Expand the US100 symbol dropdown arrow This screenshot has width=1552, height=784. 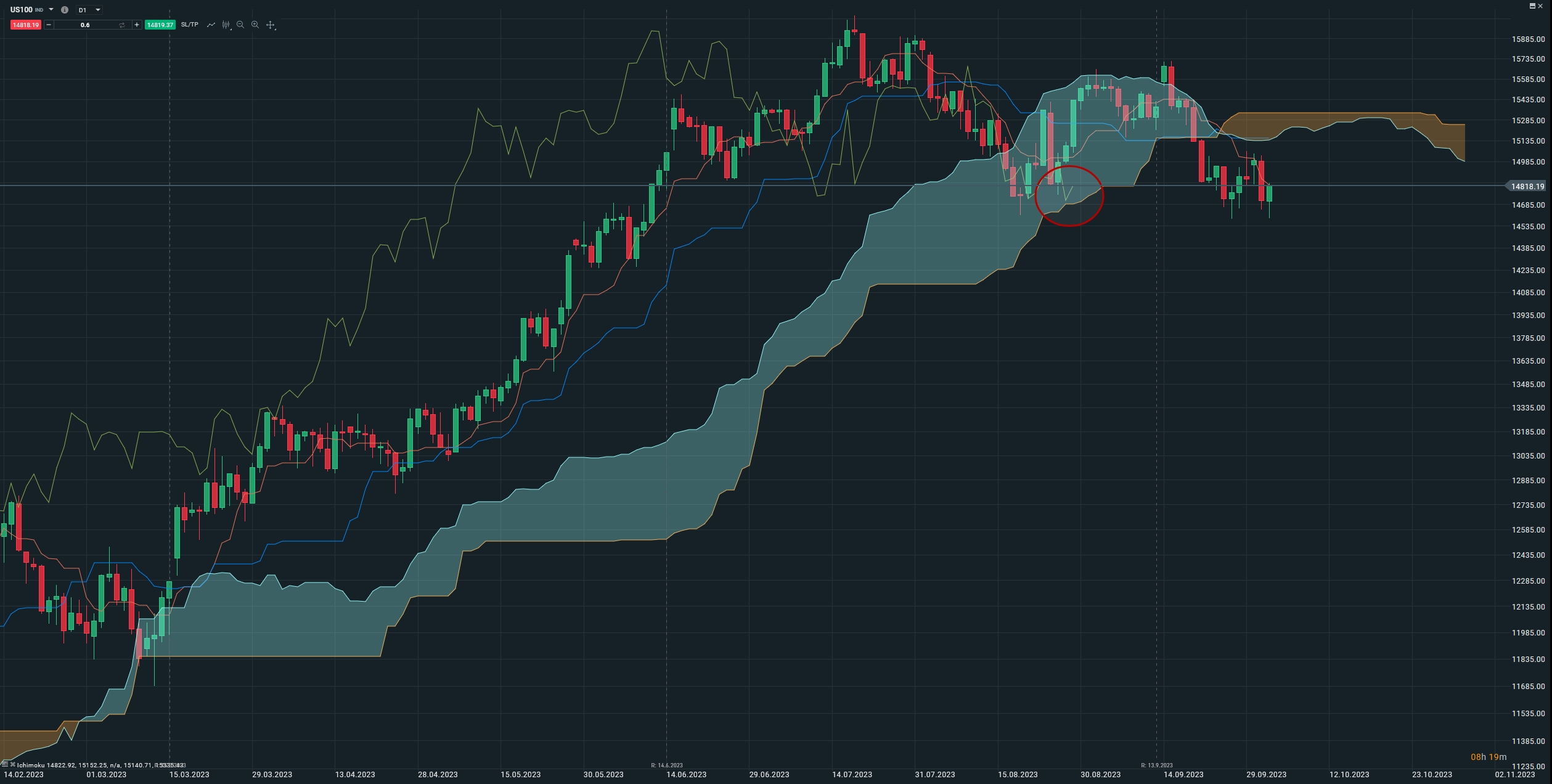click(x=51, y=10)
